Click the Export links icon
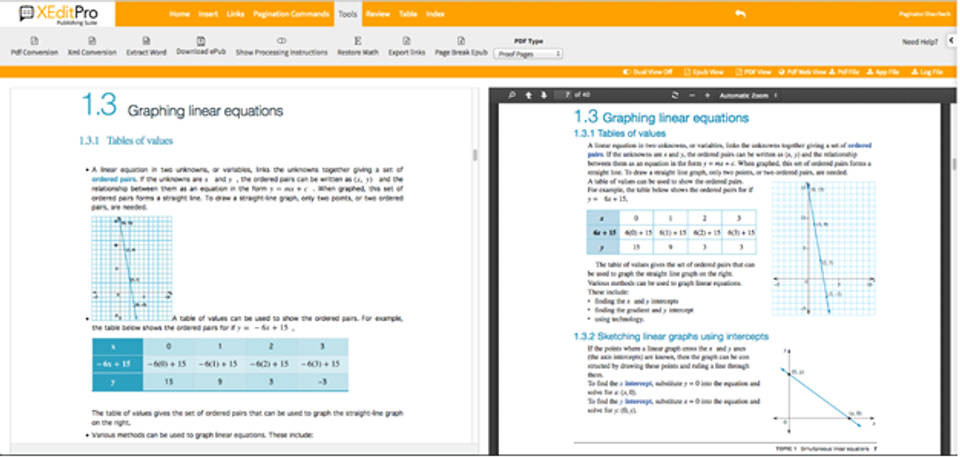This screenshot has height=457, width=960. pos(406,41)
